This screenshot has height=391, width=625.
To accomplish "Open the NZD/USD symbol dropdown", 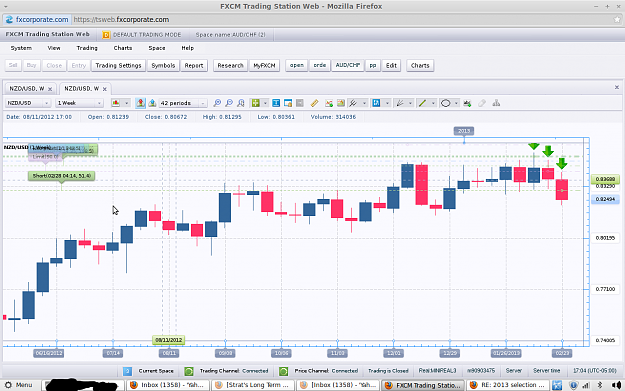I will 28,103.
